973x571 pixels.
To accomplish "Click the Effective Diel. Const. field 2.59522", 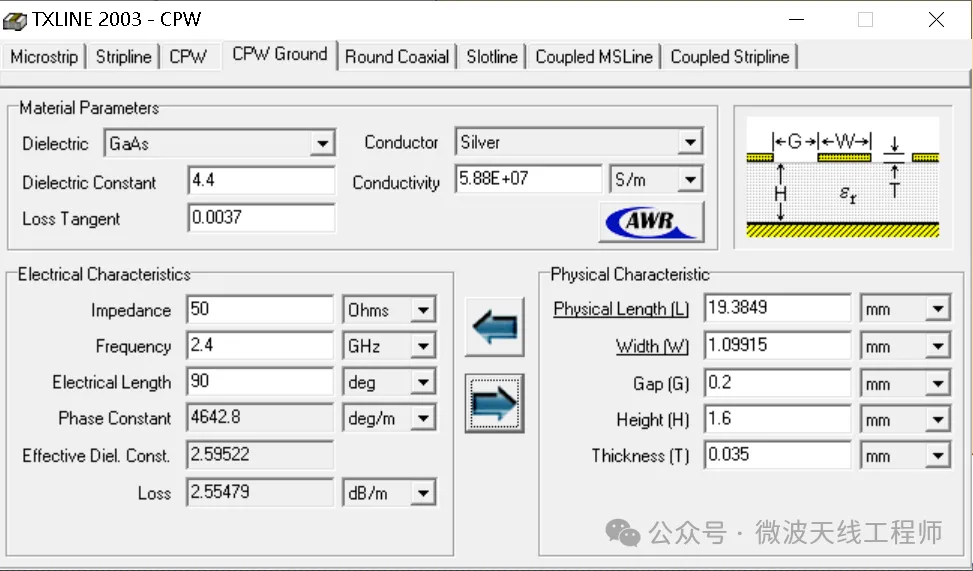I will pos(260,455).
